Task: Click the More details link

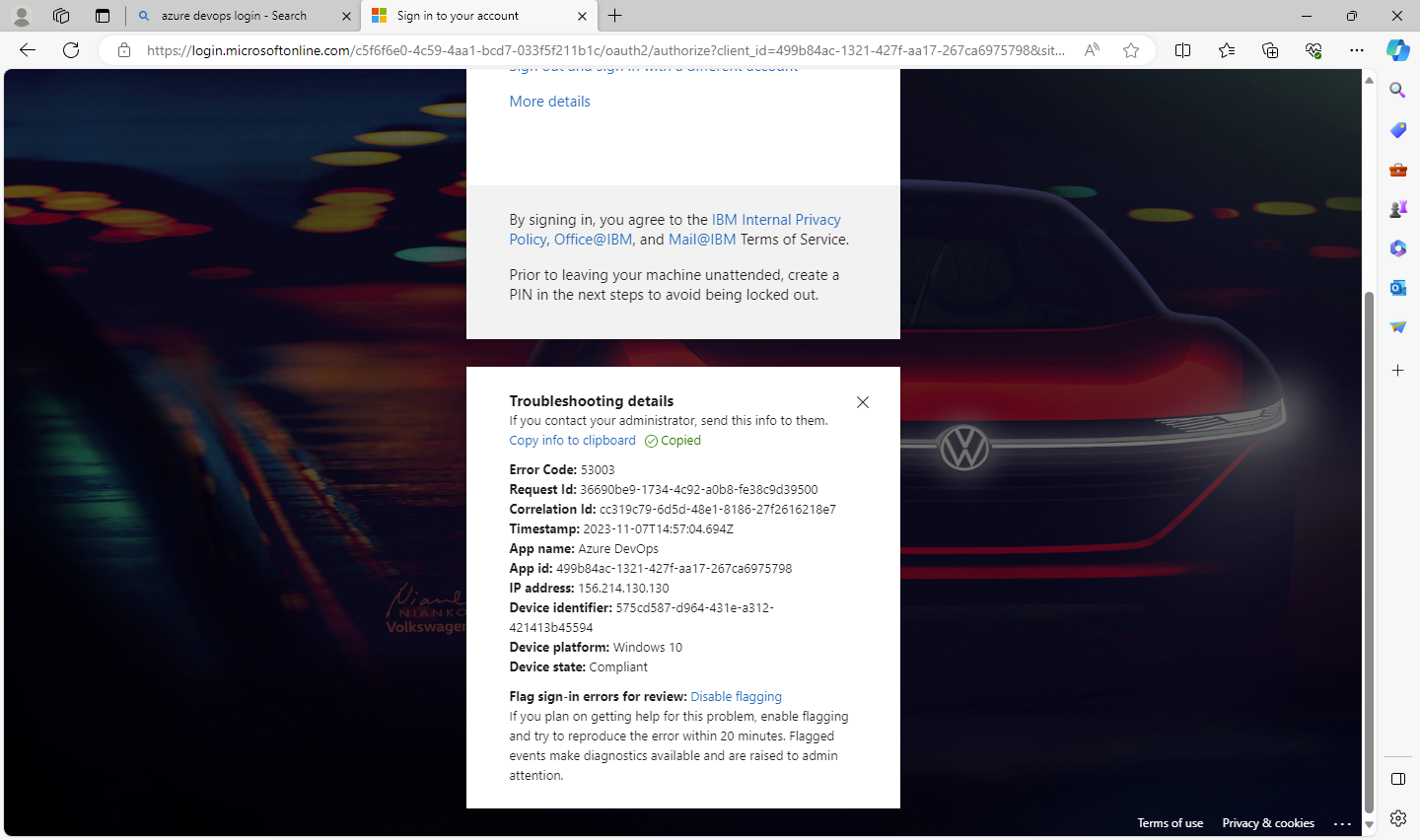Action: 549,102
